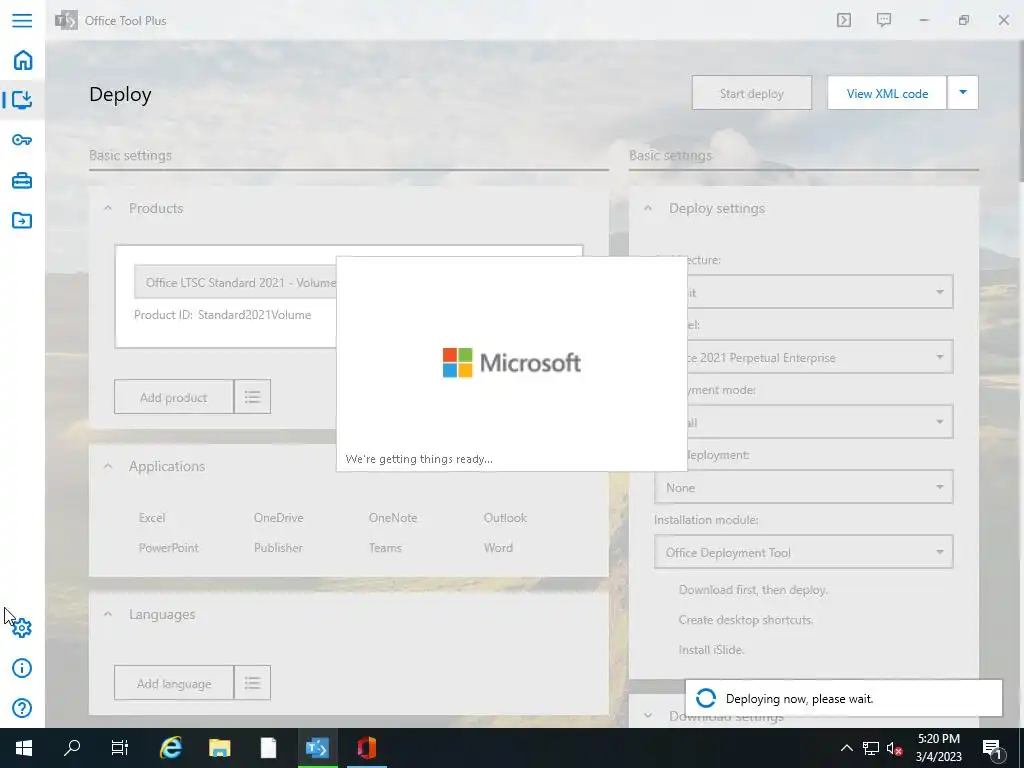Collapse the Deploy settings section
Image resolution: width=1024 pixels, height=768 pixels.
[648, 208]
